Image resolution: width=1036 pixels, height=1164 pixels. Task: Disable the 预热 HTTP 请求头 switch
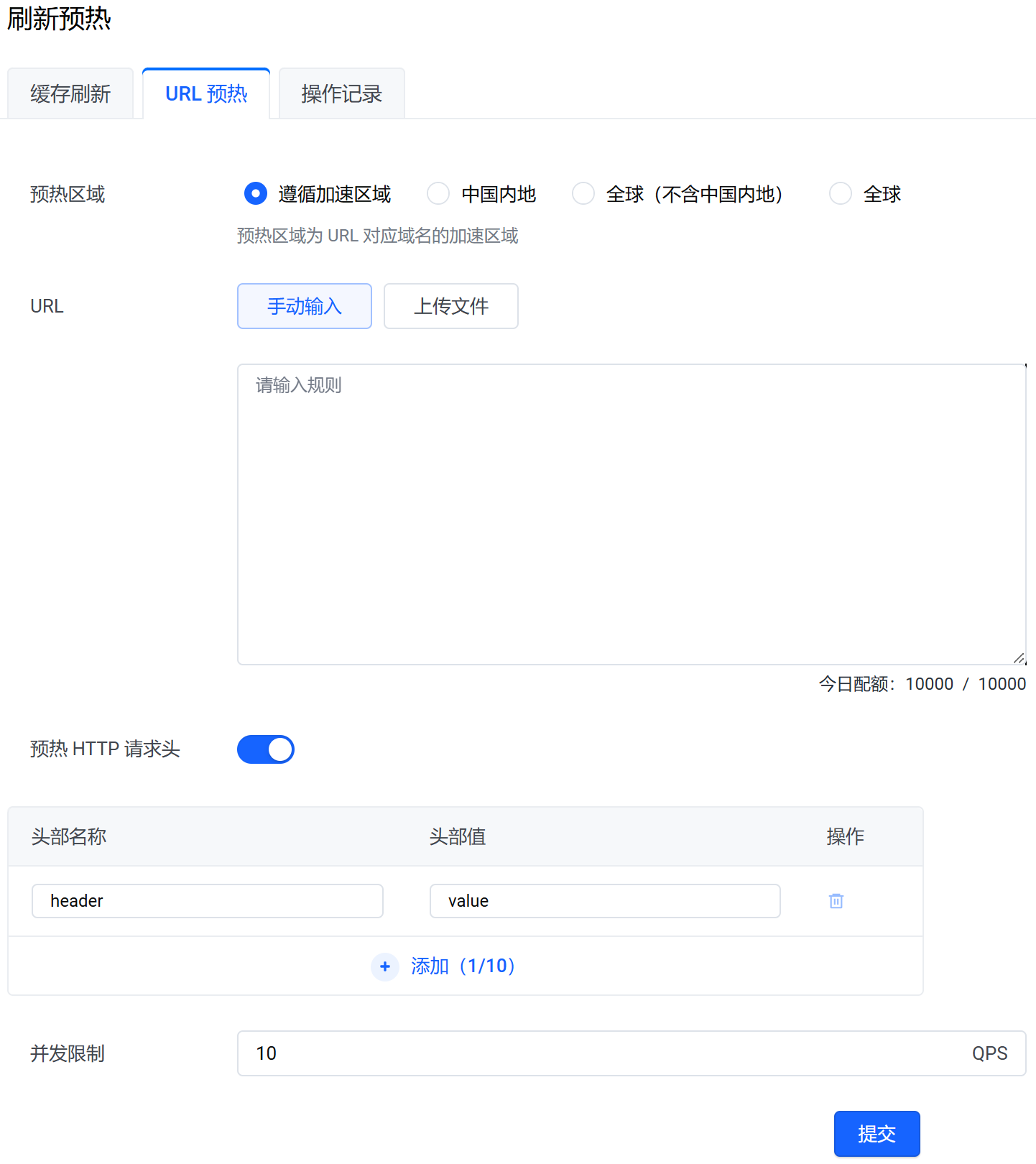coord(266,749)
